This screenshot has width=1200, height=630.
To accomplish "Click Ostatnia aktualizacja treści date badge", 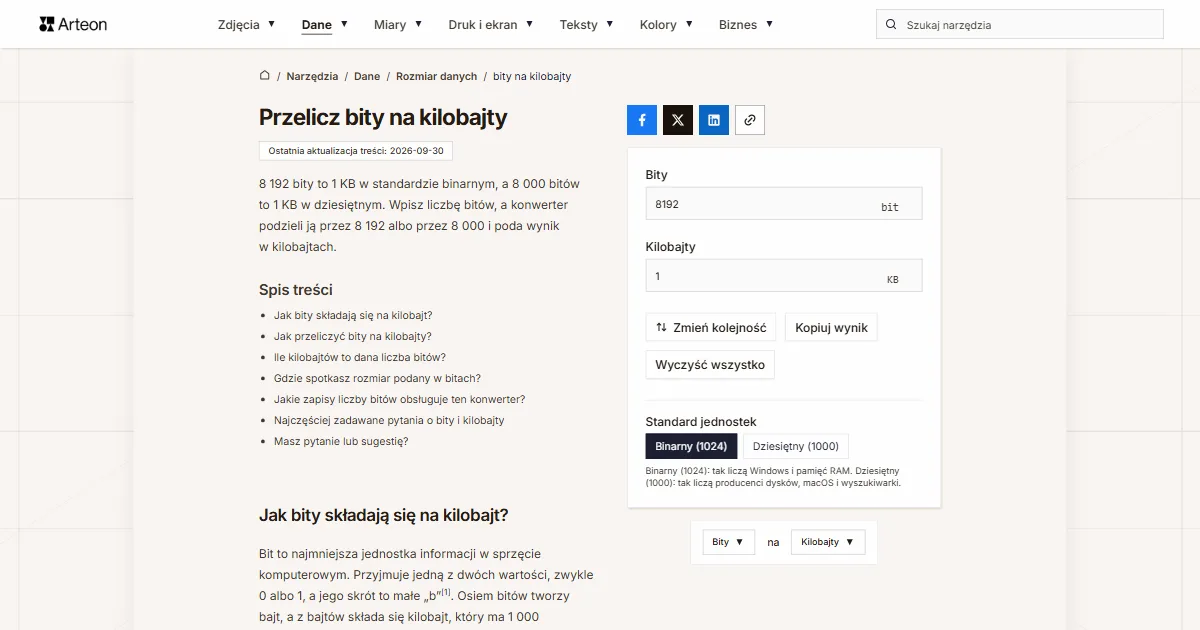I will coord(356,151).
